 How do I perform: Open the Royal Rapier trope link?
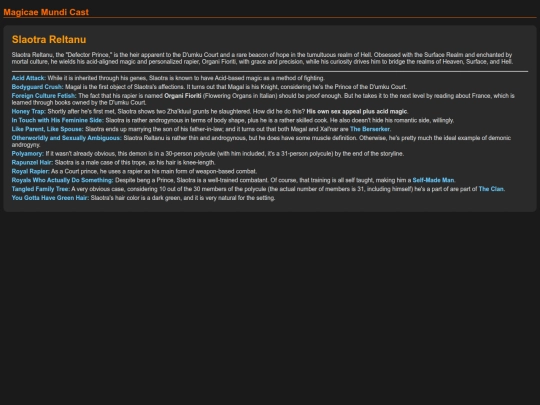pyautogui.click(x=30, y=172)
